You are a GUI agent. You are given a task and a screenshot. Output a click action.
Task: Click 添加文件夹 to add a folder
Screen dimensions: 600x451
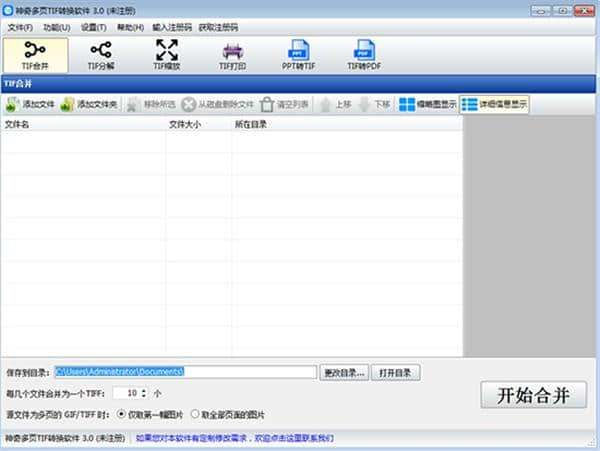pyautogui.click(x=89, y=104)
